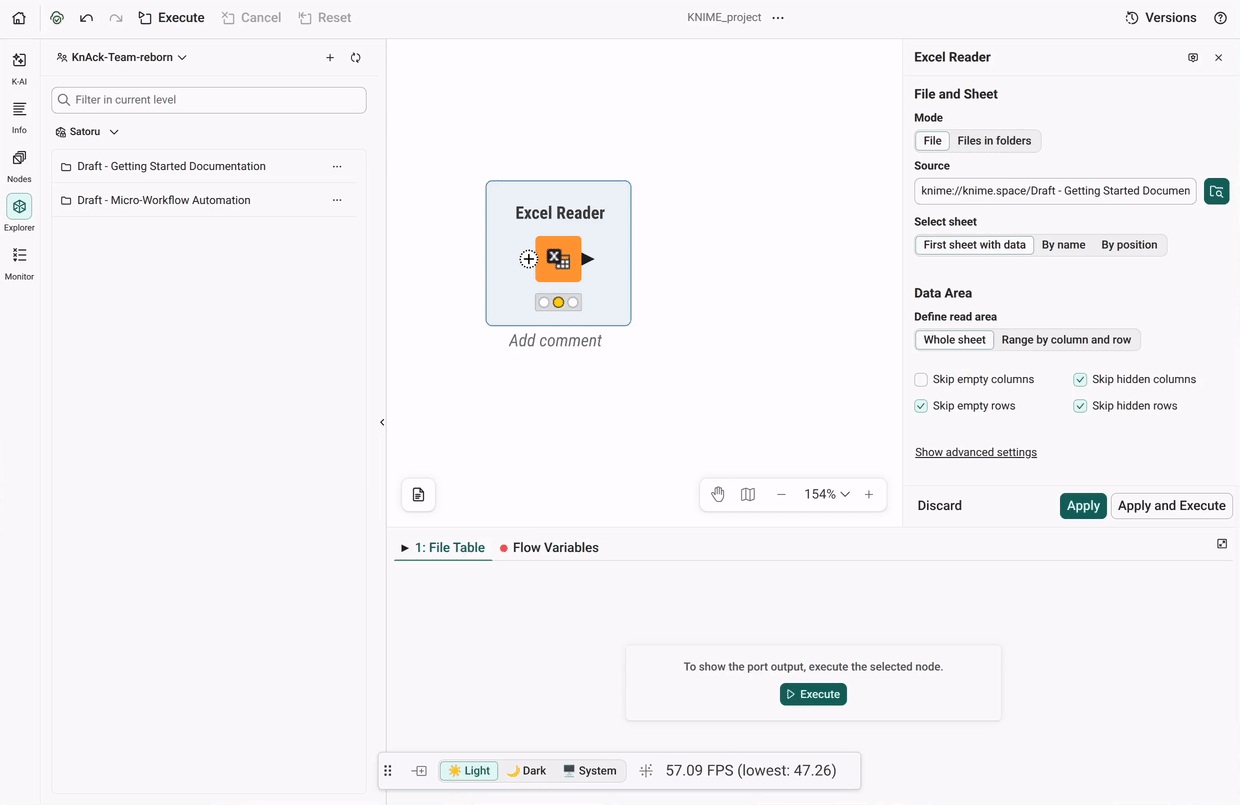Click the plus icon in space explorer
Viewport: 1240px width, 805px height.
point(330,58)
